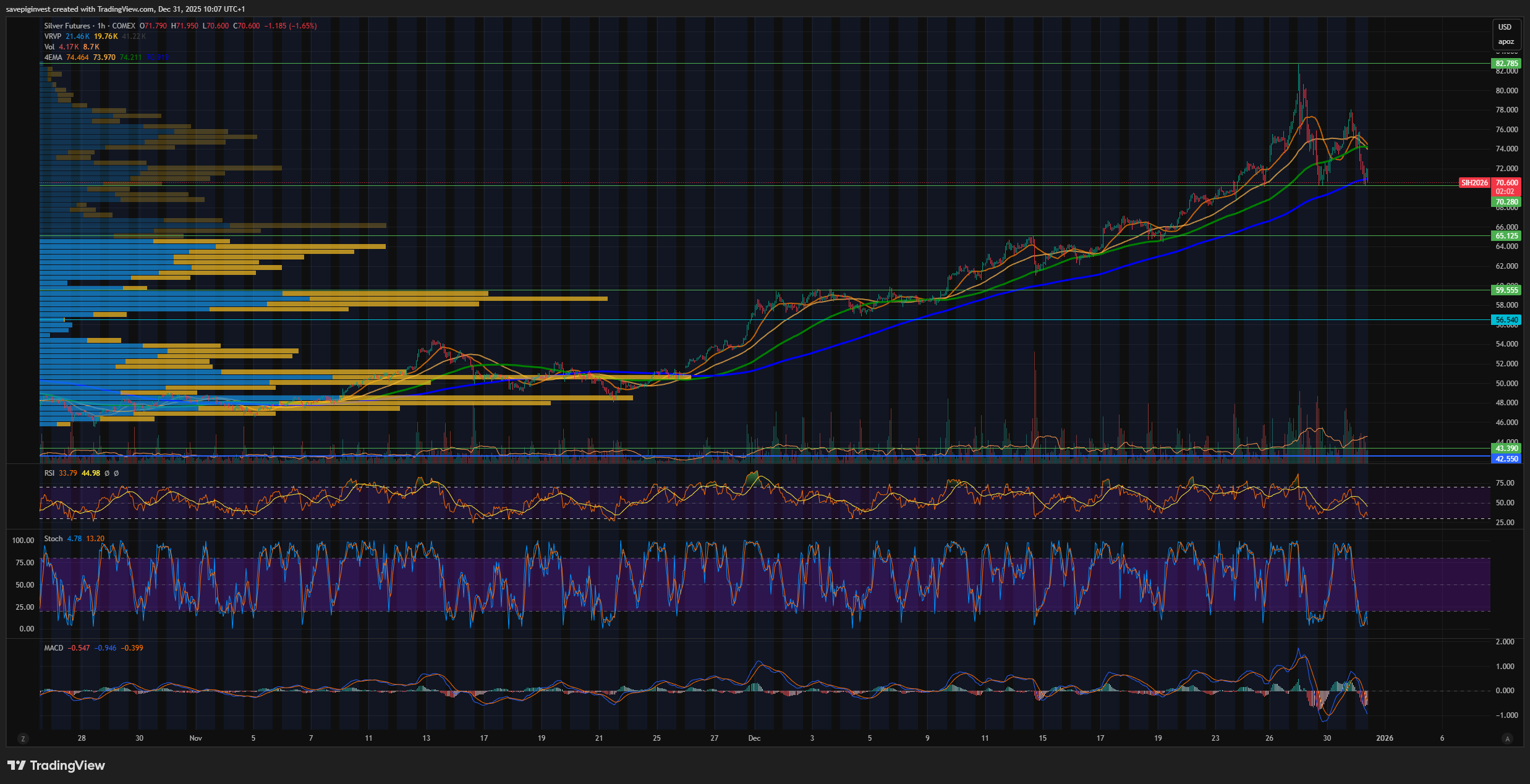
Task: Toggle the A auto-scale button
Action: click(1507, 738)
